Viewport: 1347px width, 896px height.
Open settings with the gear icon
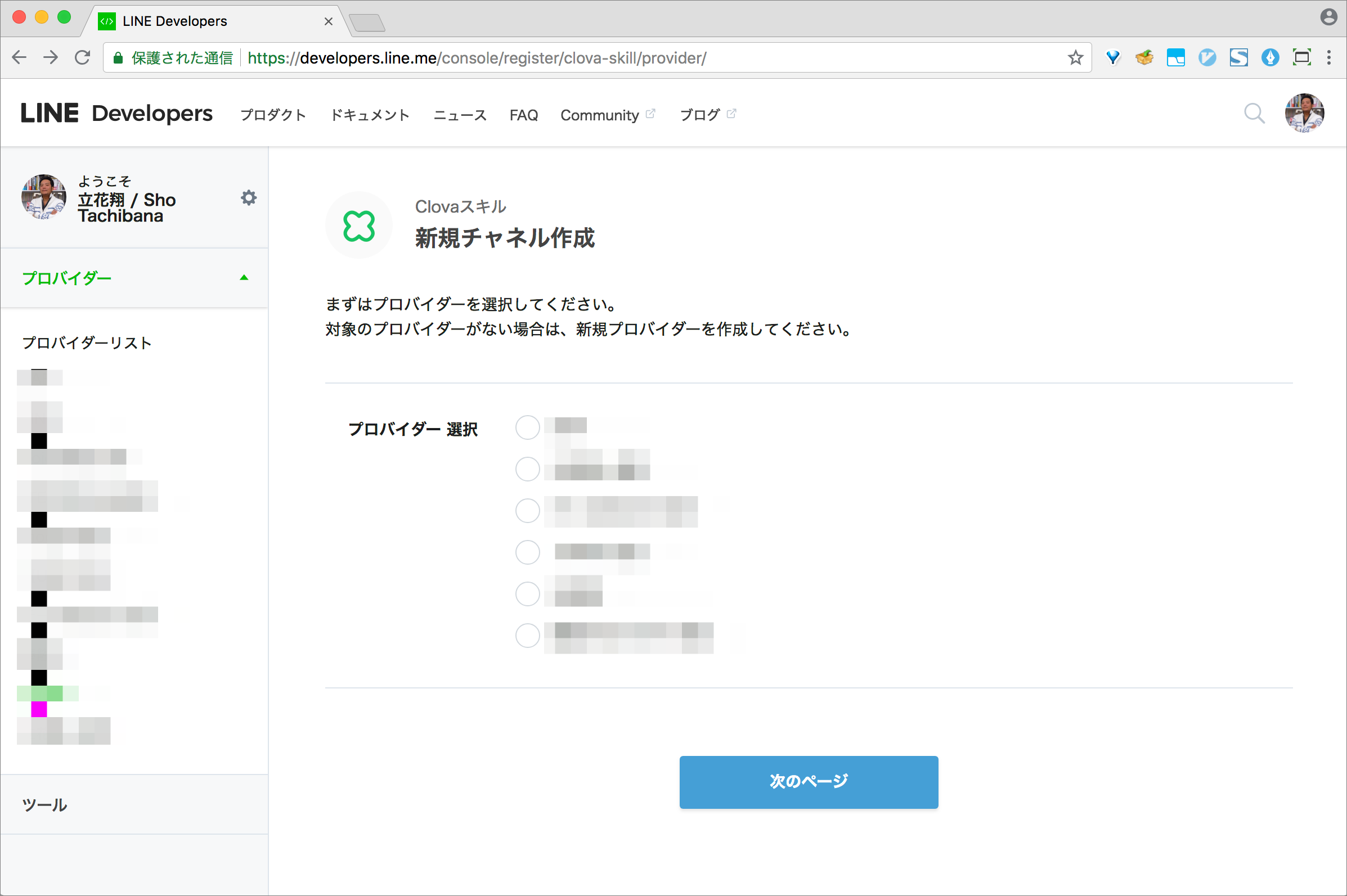click(249, 198)
